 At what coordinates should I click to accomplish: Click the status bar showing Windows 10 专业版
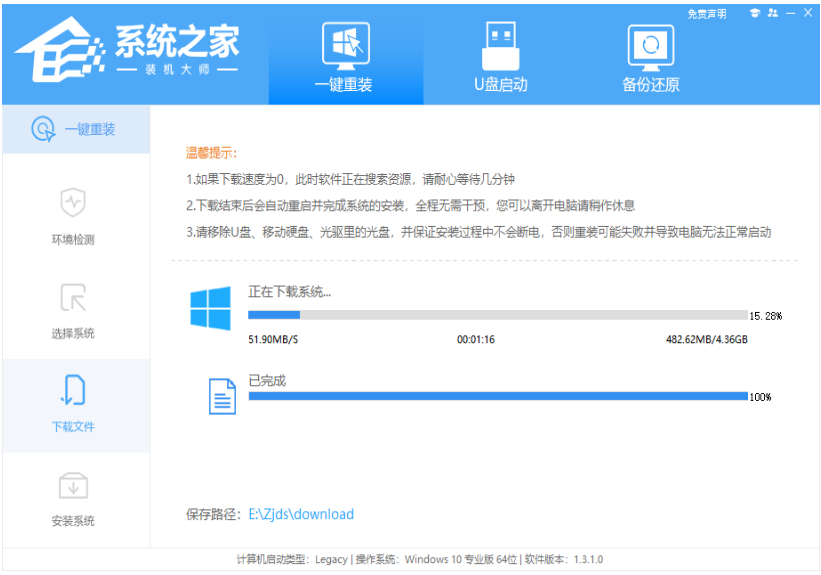click(x=419, y=560)
